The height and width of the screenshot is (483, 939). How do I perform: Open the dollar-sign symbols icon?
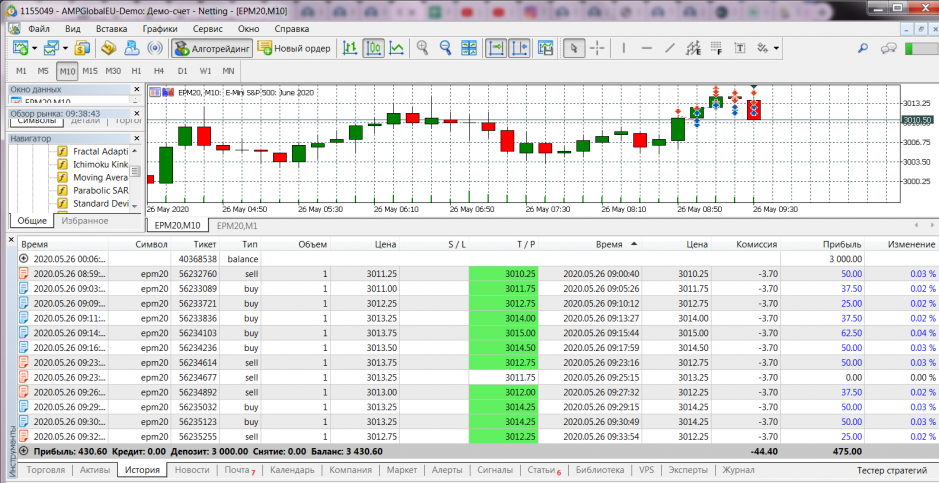pyautogui.click(x=82, y=48)
